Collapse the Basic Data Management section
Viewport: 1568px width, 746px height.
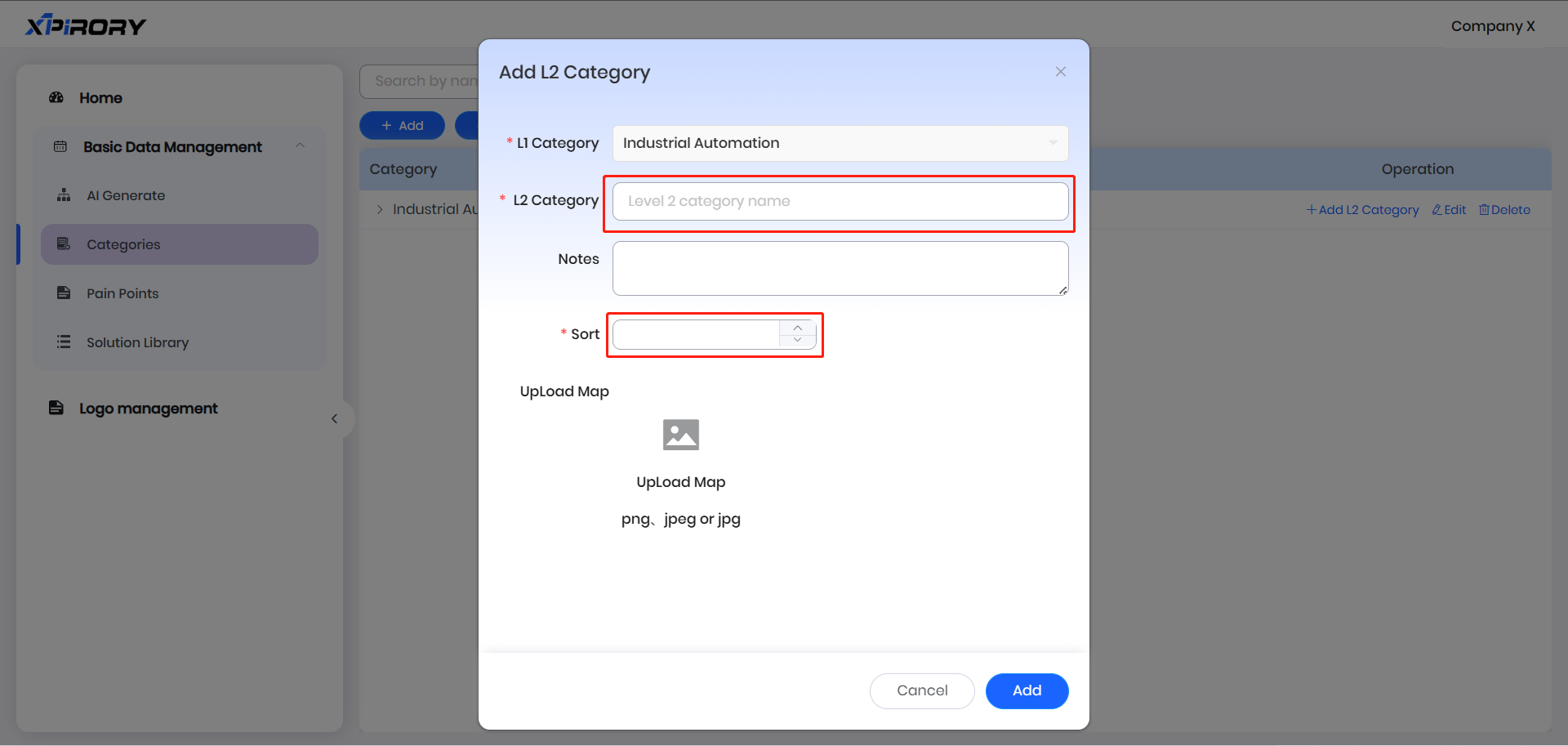coord(300,146)
